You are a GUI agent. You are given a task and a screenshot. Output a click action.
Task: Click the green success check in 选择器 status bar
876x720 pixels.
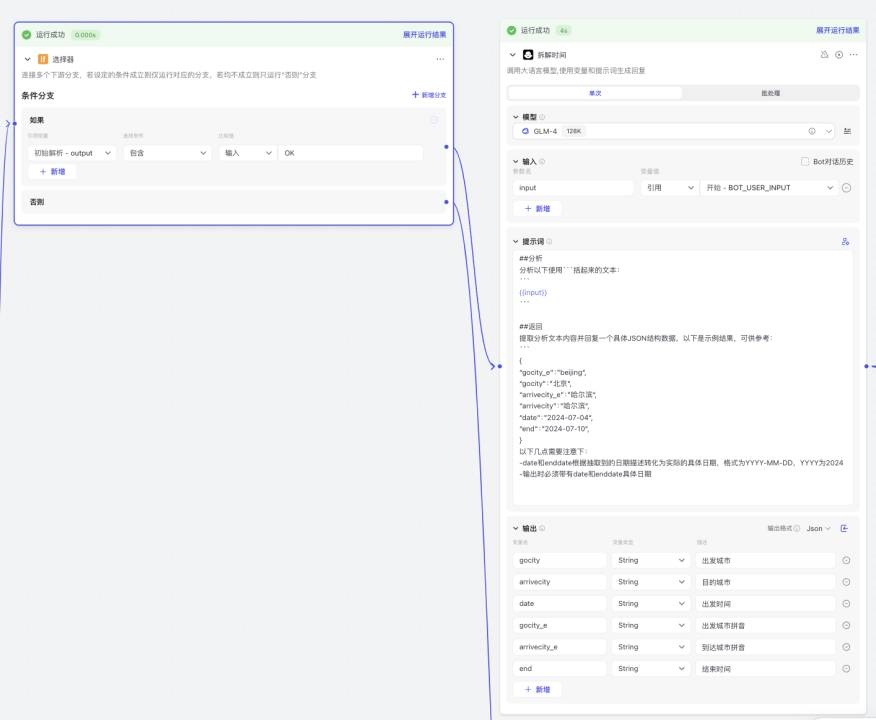coord(26,35)
